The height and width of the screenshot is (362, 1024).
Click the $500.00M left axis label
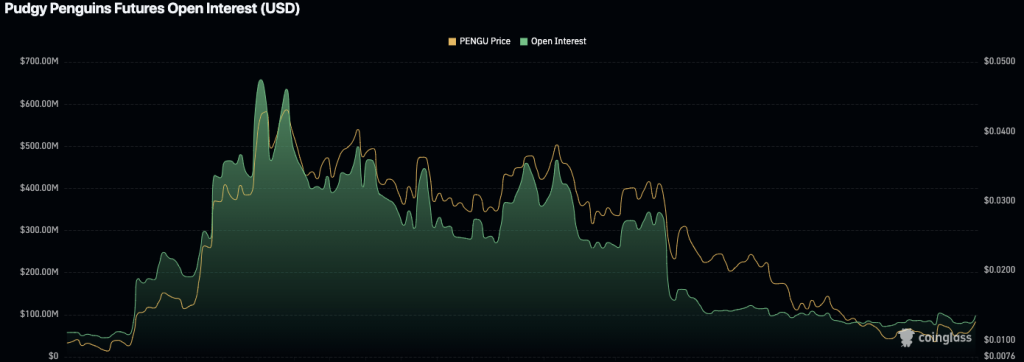tap(40, 146)
